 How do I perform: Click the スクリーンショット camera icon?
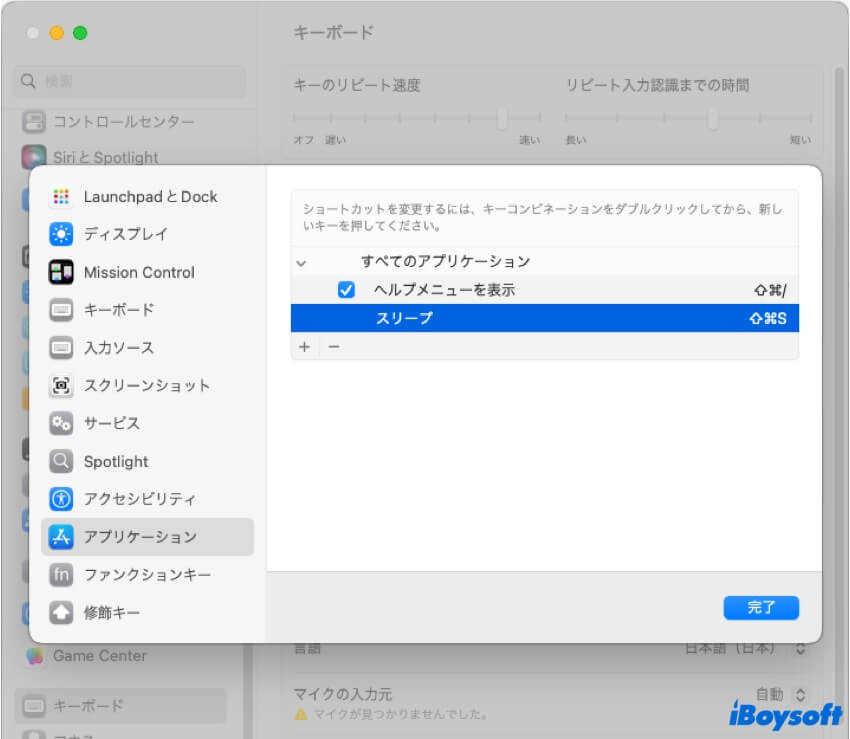(61, 385)
